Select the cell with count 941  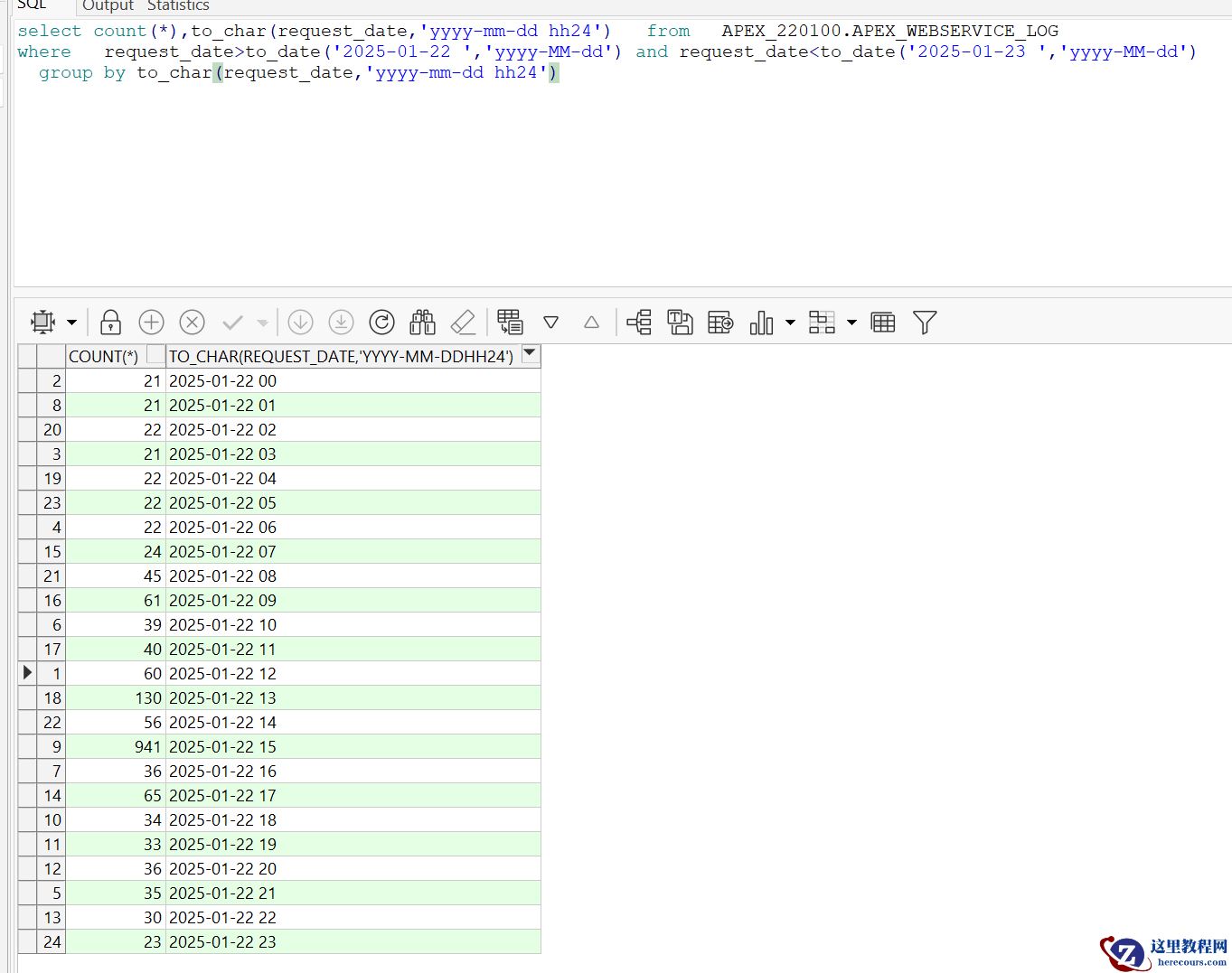point(115,747)
